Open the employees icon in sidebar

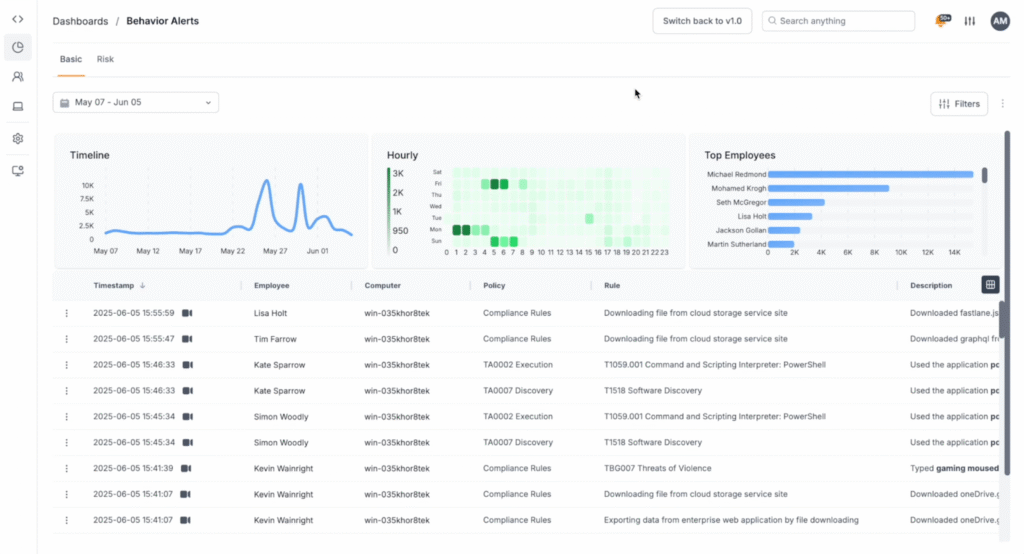click(18, 77)
